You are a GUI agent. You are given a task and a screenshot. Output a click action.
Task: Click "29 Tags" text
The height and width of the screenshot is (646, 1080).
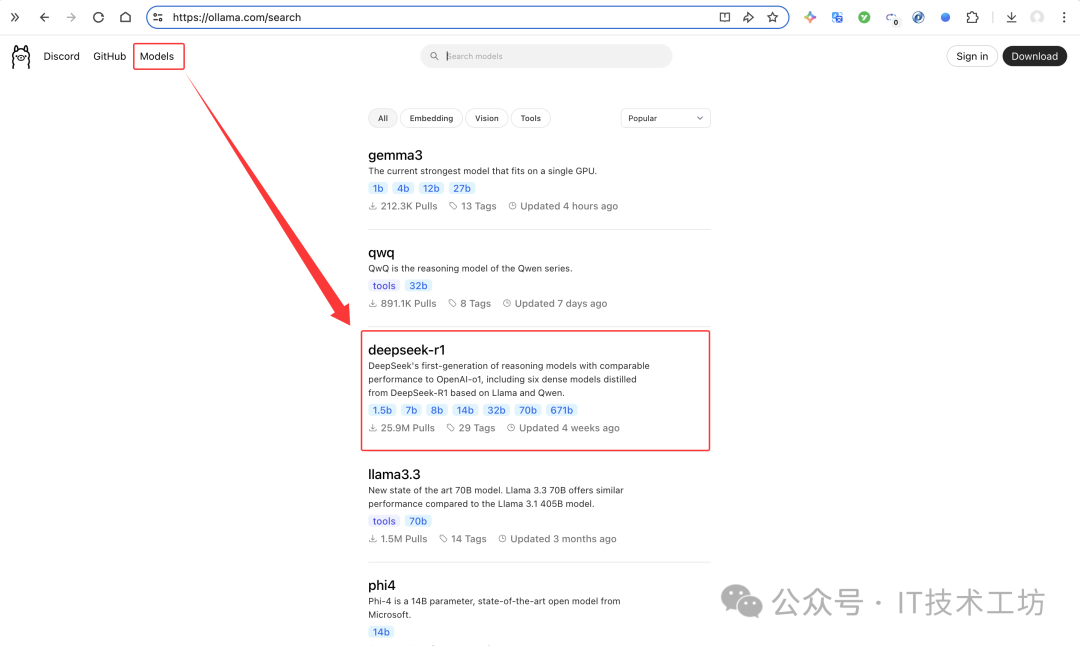[x=477, y=428]
